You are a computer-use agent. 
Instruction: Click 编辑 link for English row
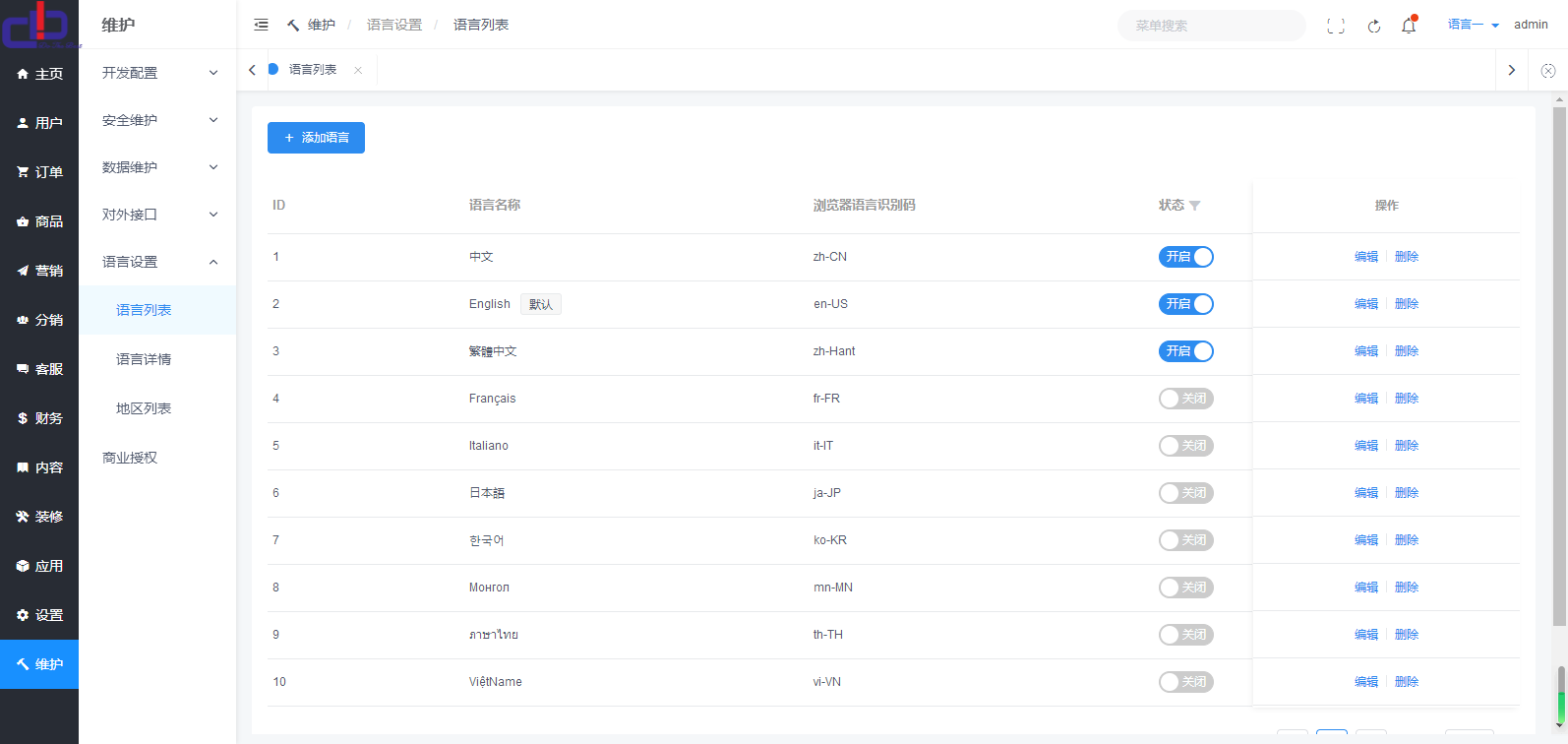(x=1365, y=304)
